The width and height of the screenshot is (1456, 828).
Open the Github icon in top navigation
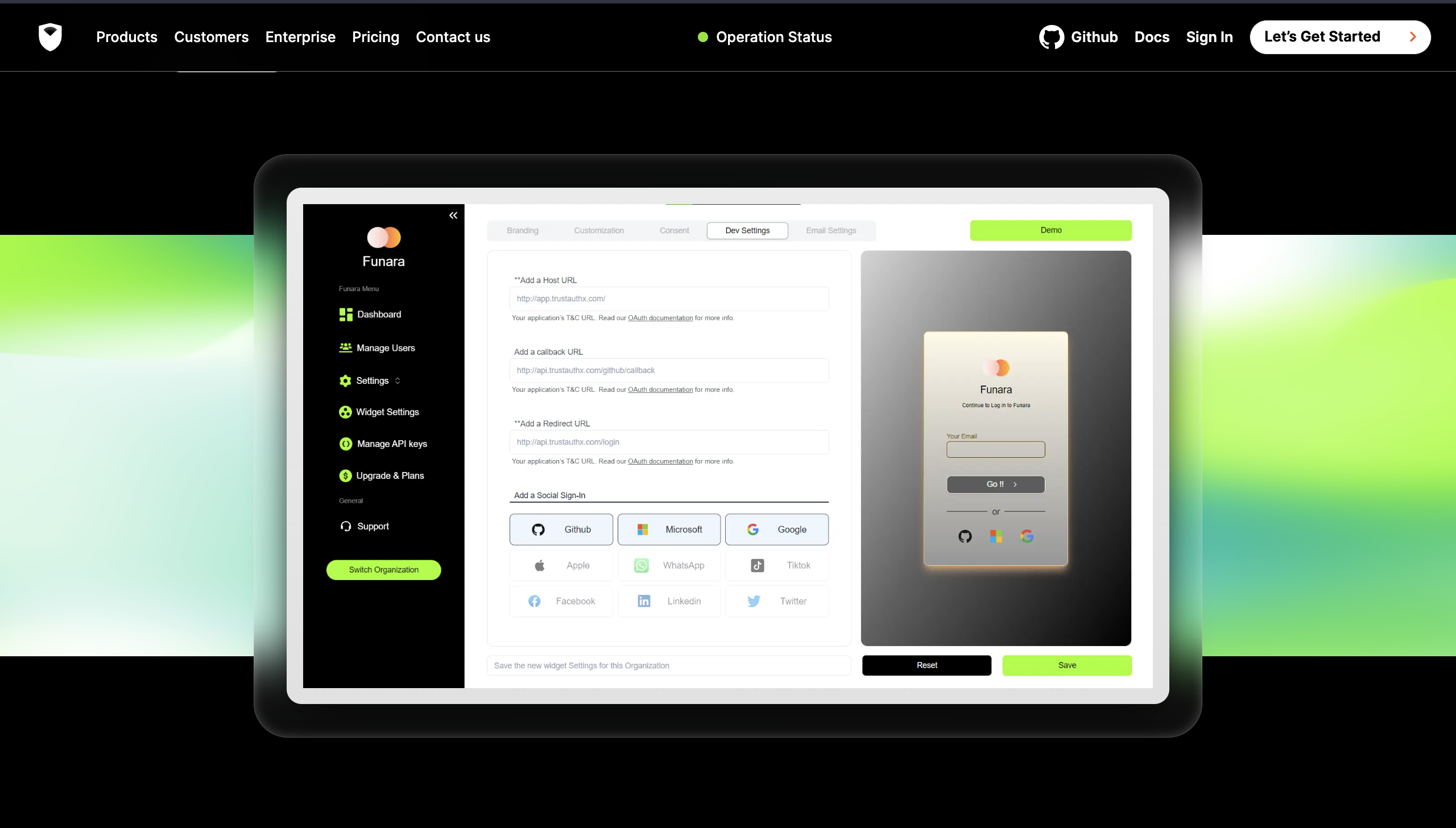point(1051,37)
